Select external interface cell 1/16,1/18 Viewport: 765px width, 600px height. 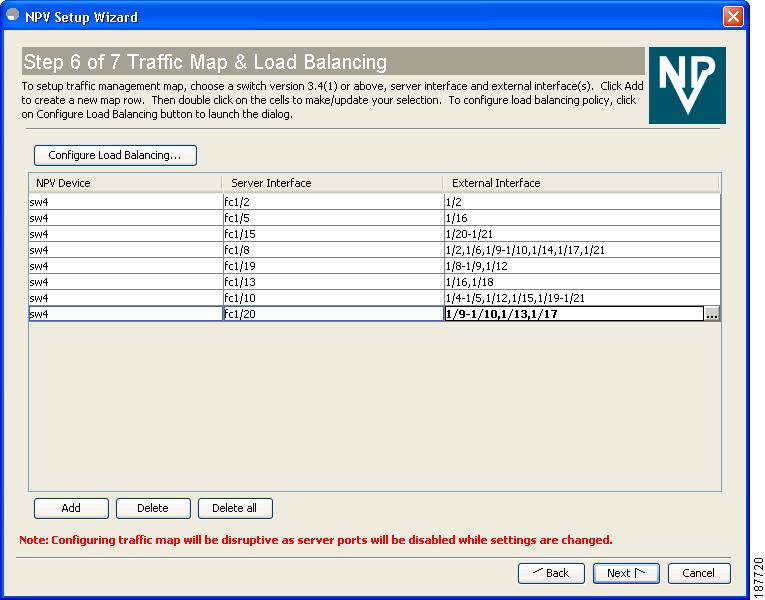[x=582, y=282]
